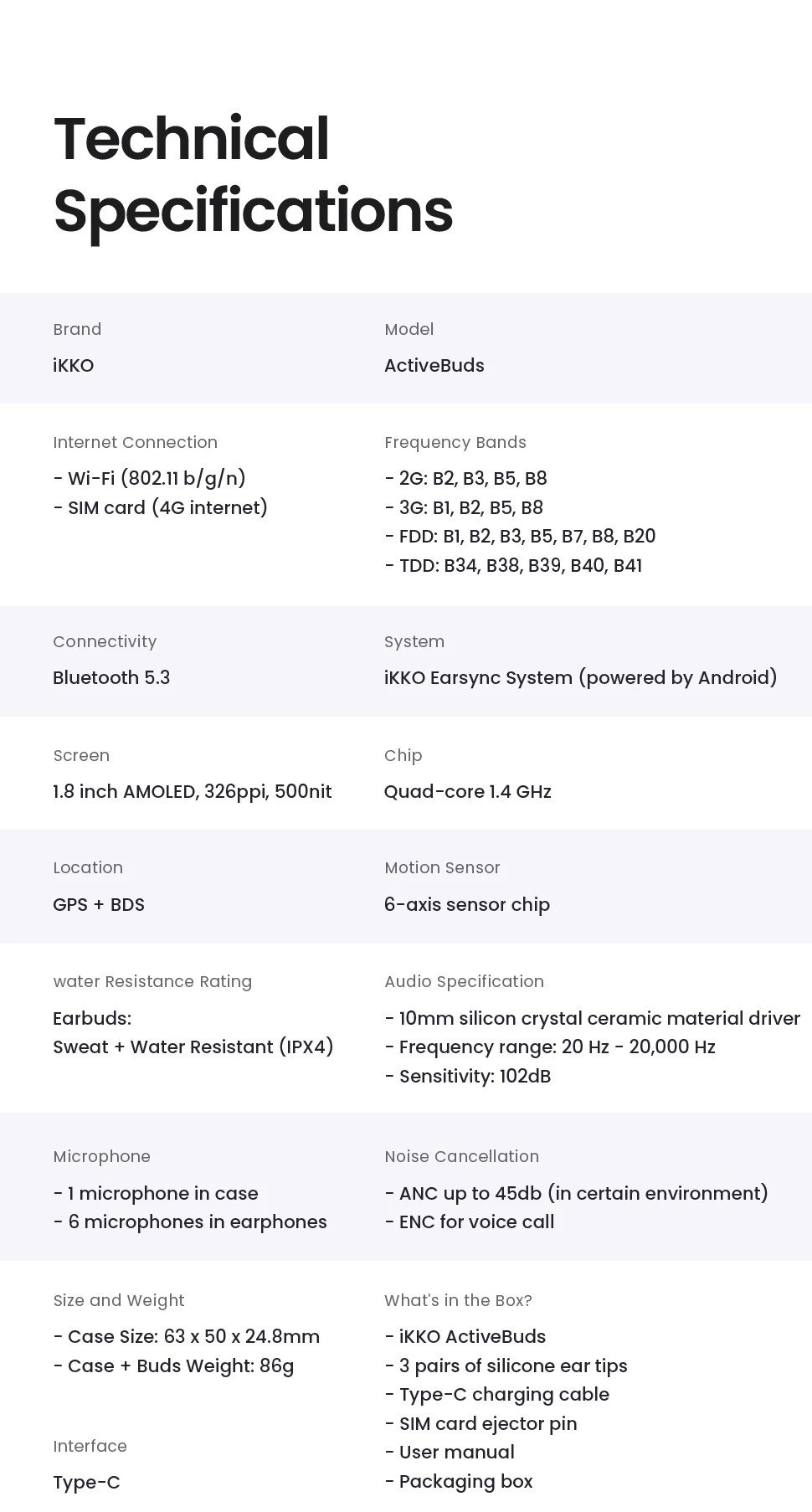This screenshot has height=1512, width=812.
Task: Click the iKKO brand value
Action: tap(74, 366)
